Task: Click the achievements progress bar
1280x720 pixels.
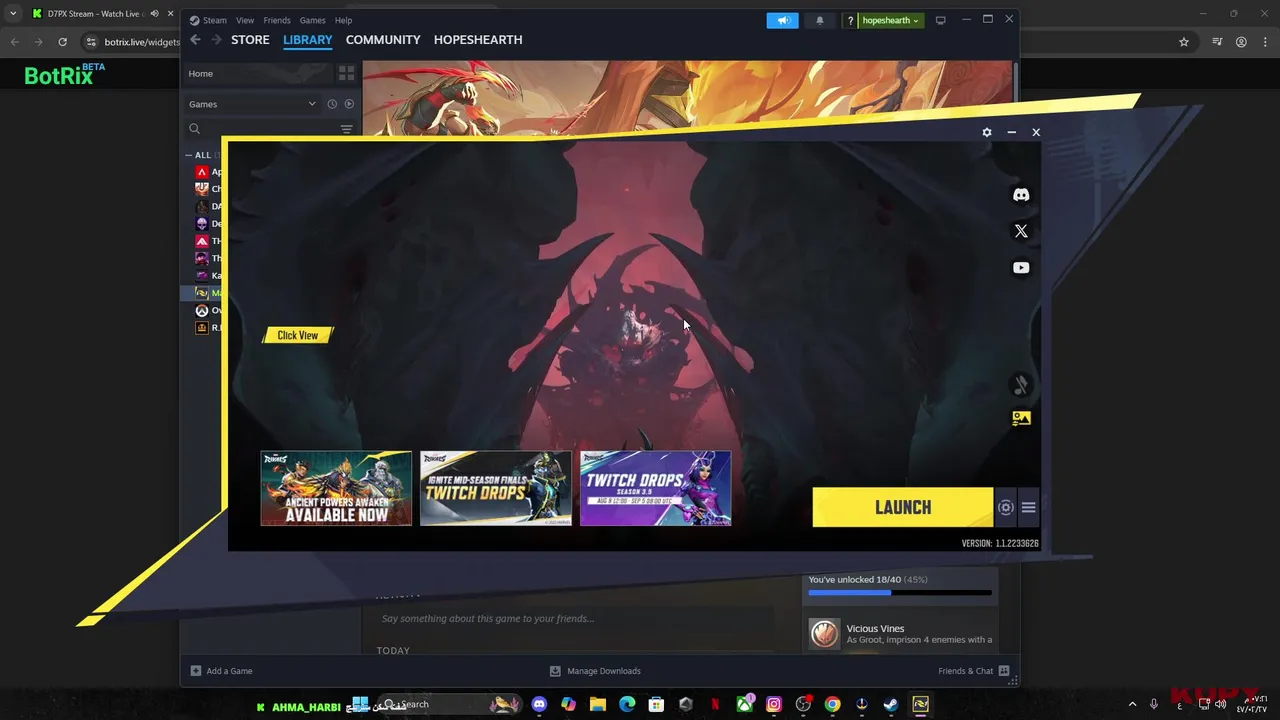Action: coord(900,593)
